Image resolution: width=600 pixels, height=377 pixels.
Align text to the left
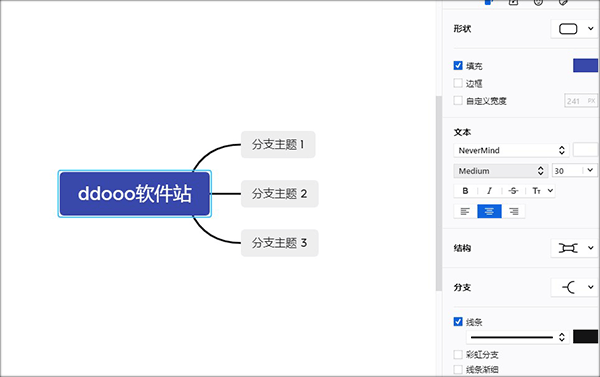coord(465,211)
